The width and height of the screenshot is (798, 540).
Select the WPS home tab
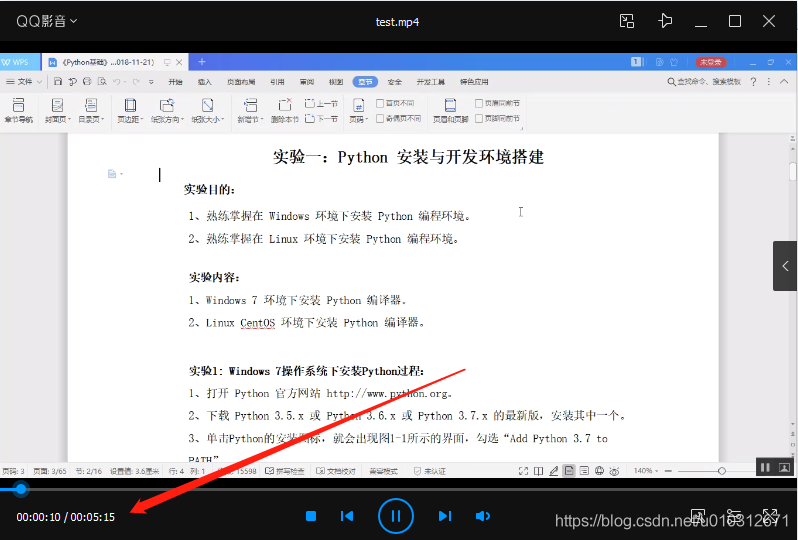(x=15, y=62)
